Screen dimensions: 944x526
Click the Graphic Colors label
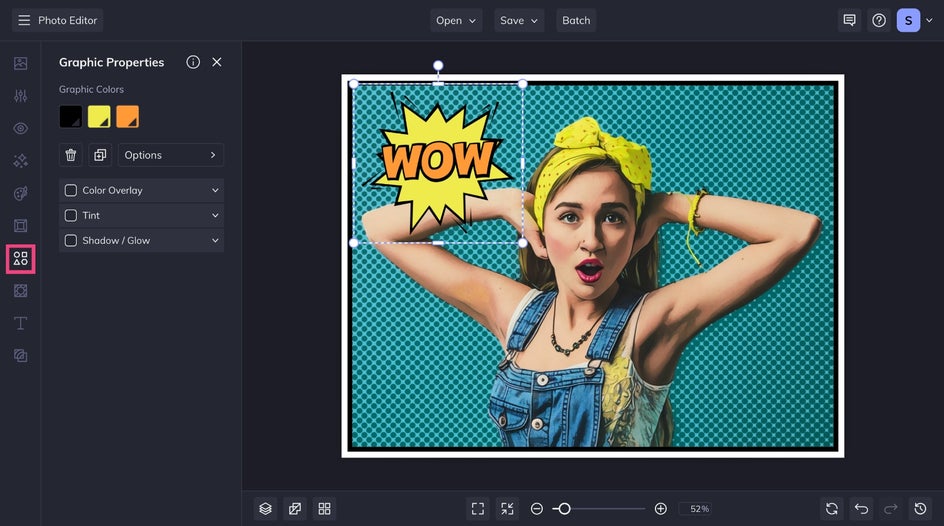(92, 89)
